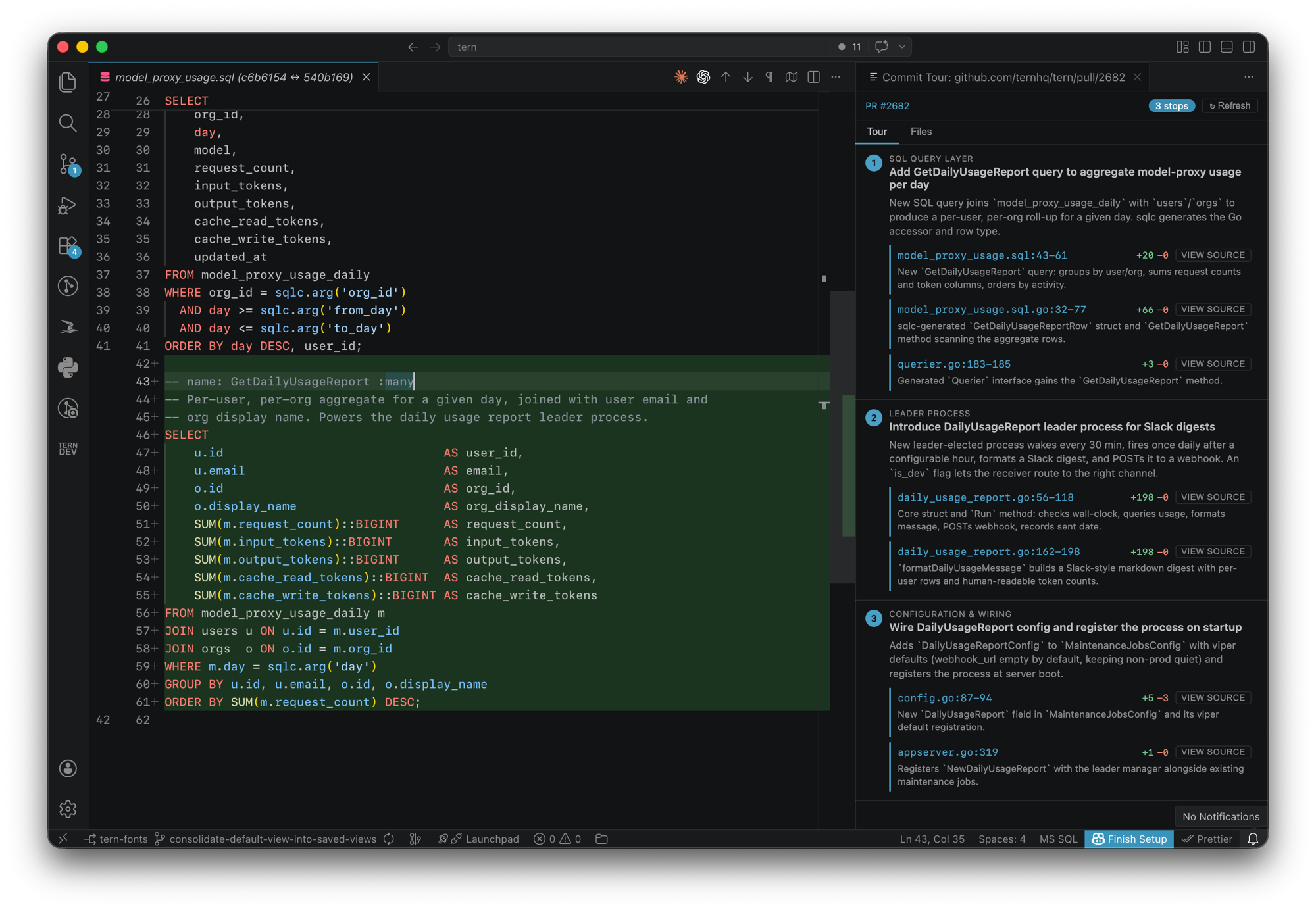
Task: Open the Search view in activity bar
Action: [x=68, y=123]
